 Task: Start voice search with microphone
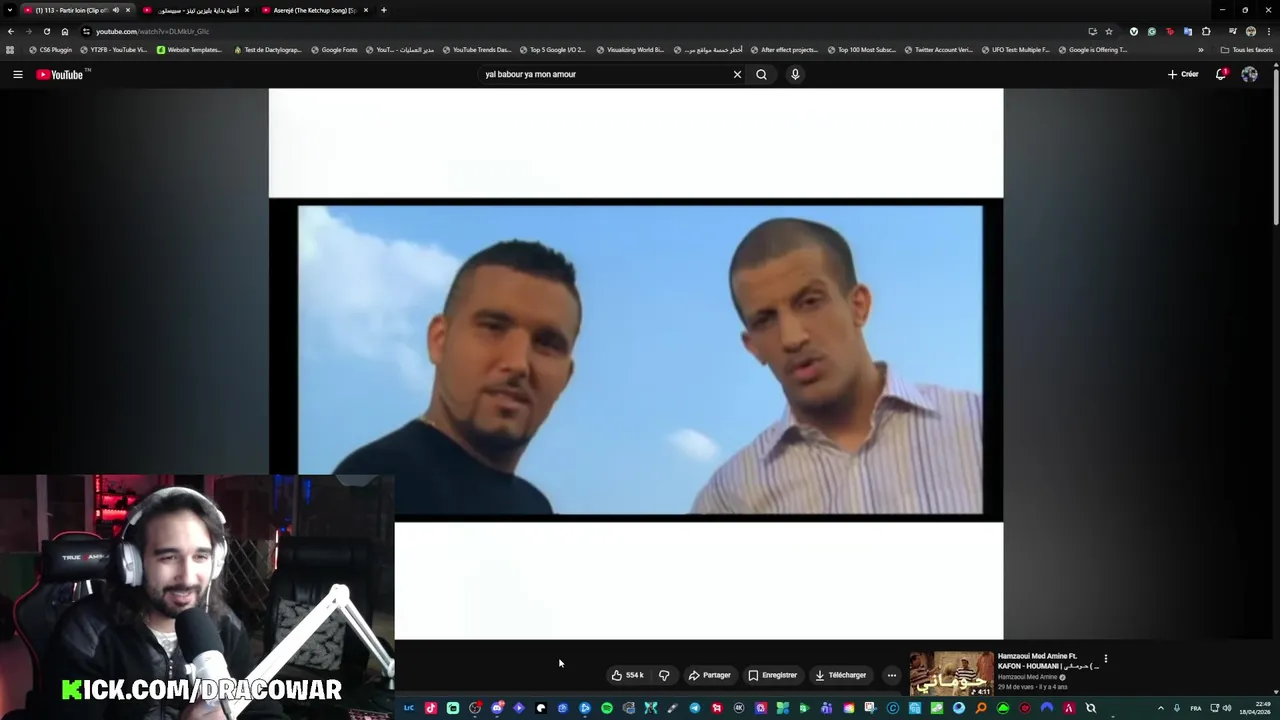click(795, 74)
